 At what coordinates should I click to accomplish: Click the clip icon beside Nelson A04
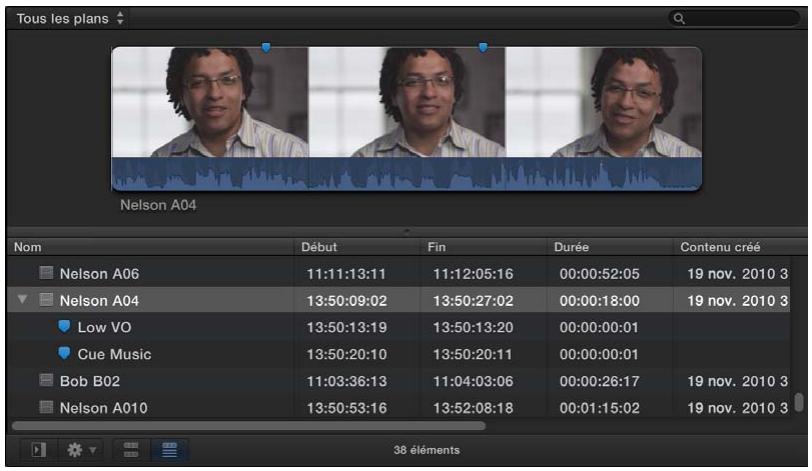coord(46,299)
